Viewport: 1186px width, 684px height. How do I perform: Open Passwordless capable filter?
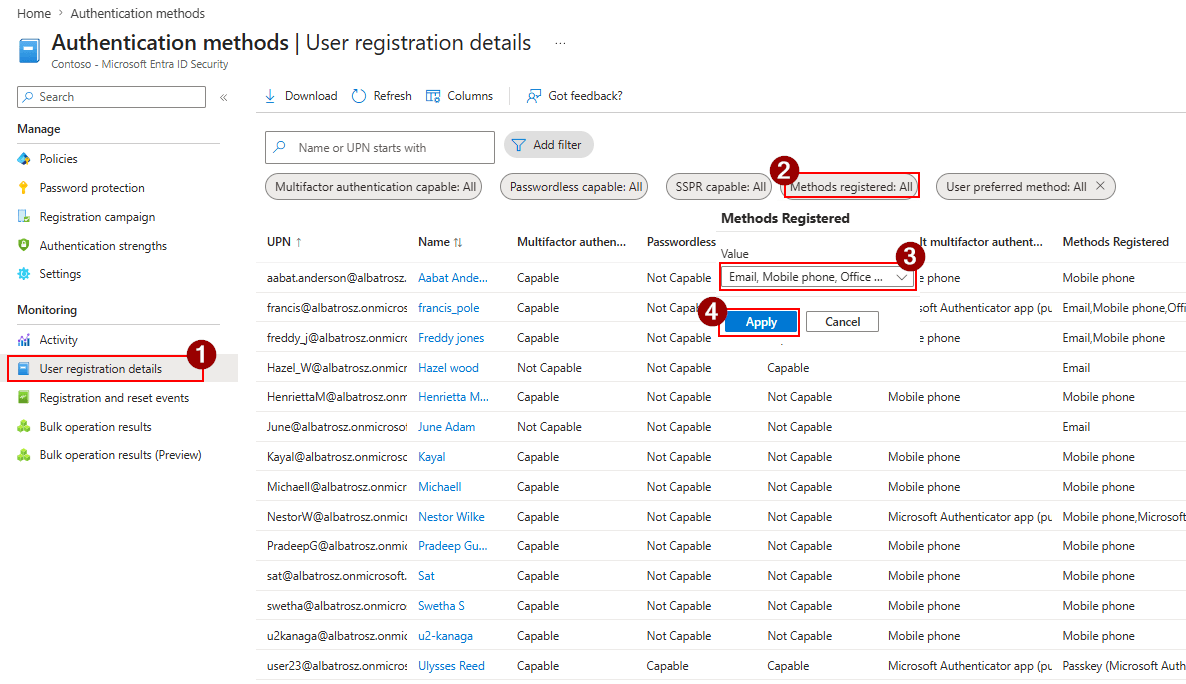[574, 187]
